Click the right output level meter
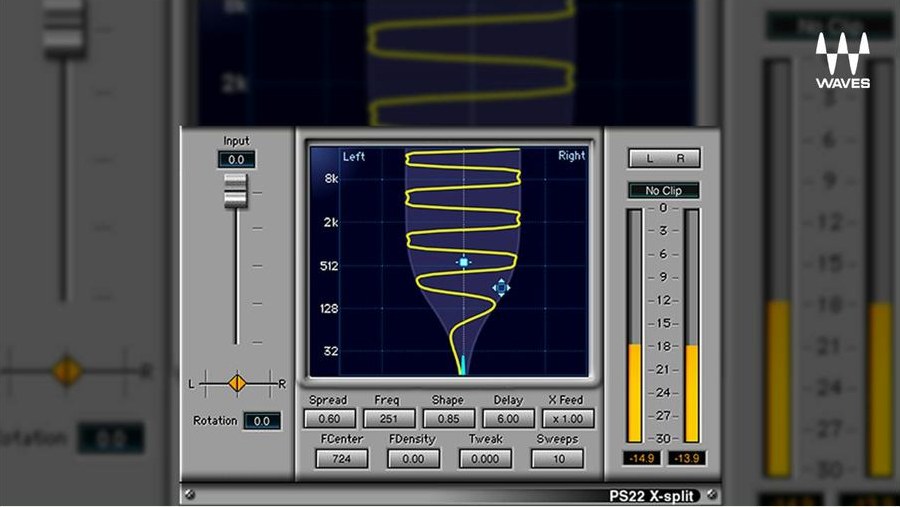This screenshot has height=507, width=900. click(x=692, y=326)
